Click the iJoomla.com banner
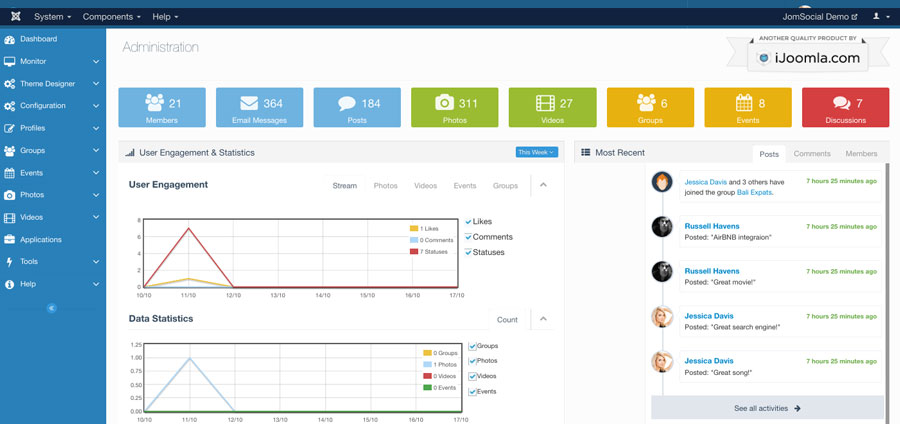The image size is (900, 424). pyautogui.click(x=808, y=58)
